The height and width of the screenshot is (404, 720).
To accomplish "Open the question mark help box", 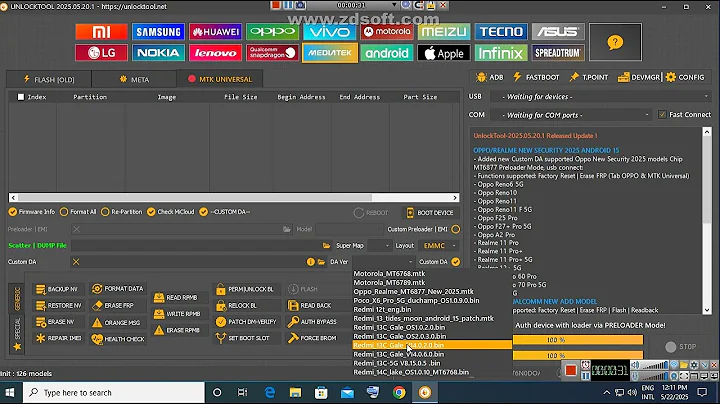I will coord(615,42).
